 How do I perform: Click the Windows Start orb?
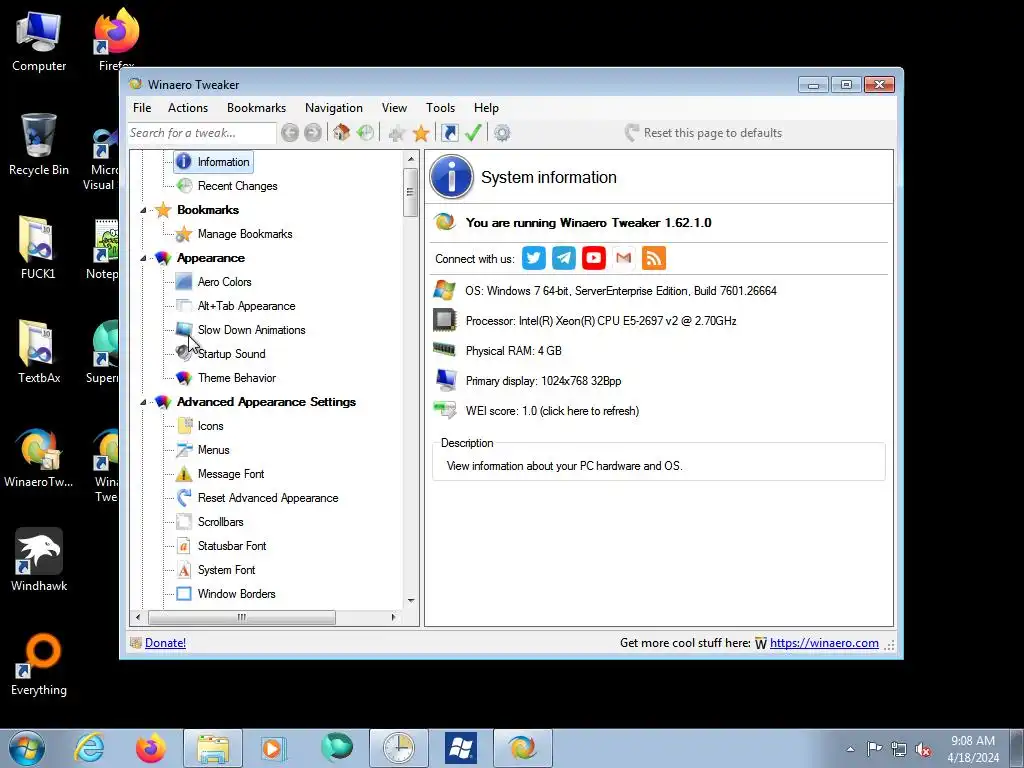point(27,748)
